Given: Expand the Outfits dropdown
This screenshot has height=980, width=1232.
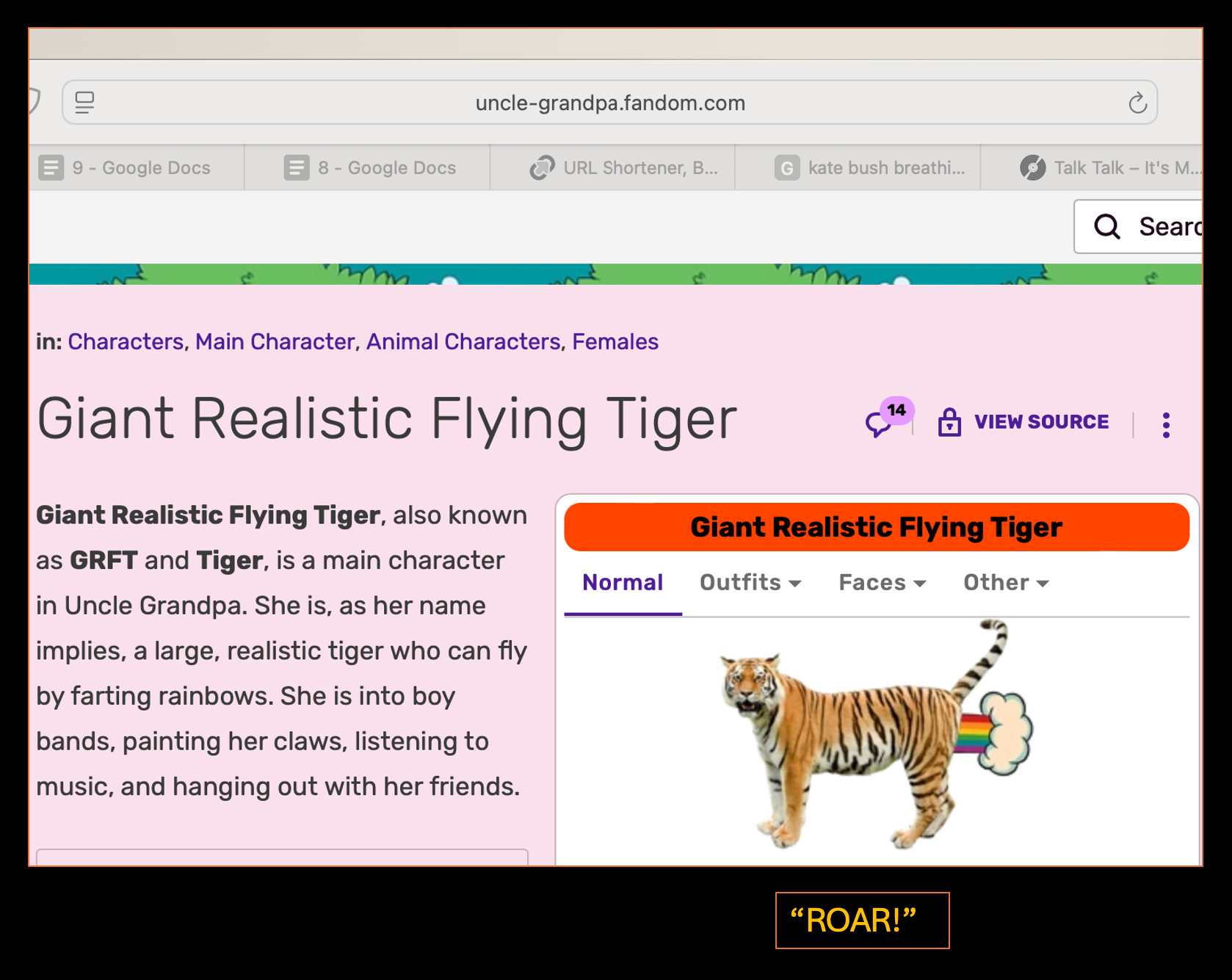Looking at the screenshot, I should pos(750,583).
